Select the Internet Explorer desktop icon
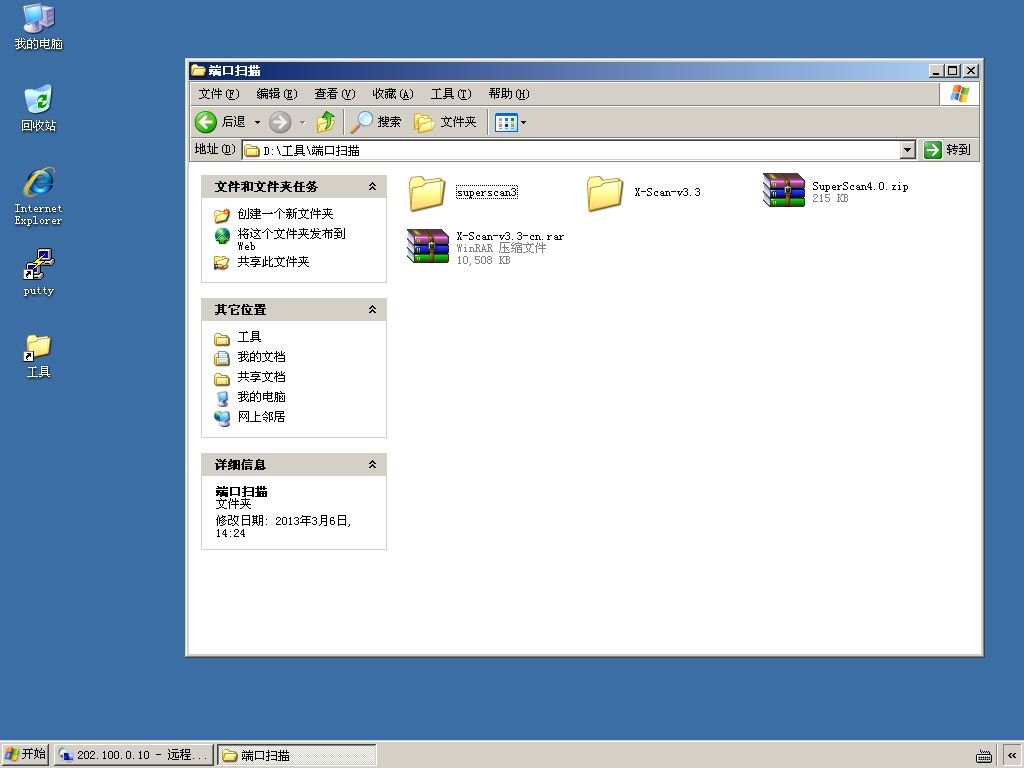This screenshot has width=1024, height=768. pyautogui.click(x=39, y=196)
